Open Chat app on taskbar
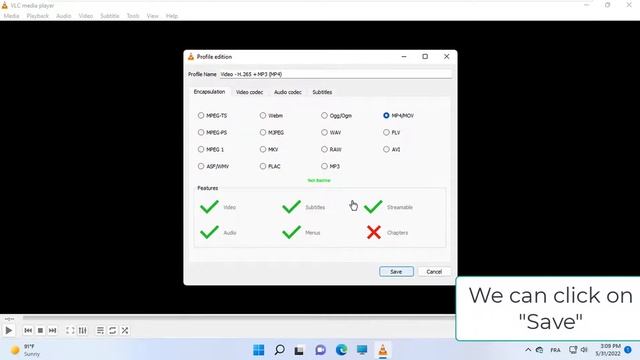 coord(320,350)
